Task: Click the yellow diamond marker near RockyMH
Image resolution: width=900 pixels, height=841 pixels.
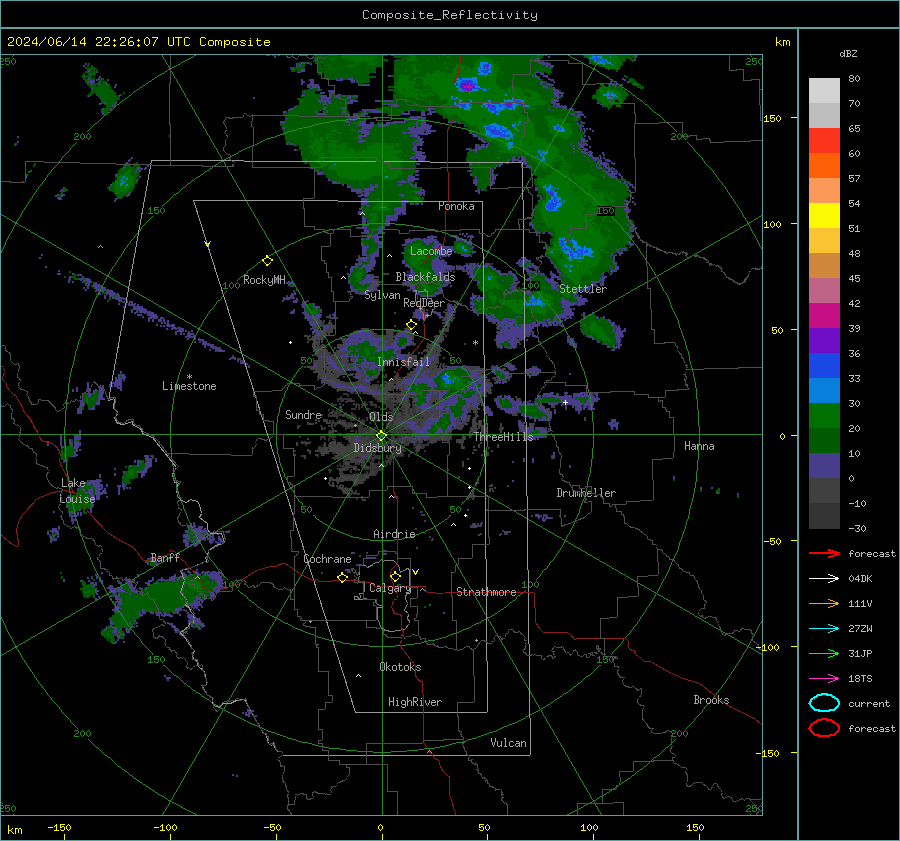Action: click(267, 261)
